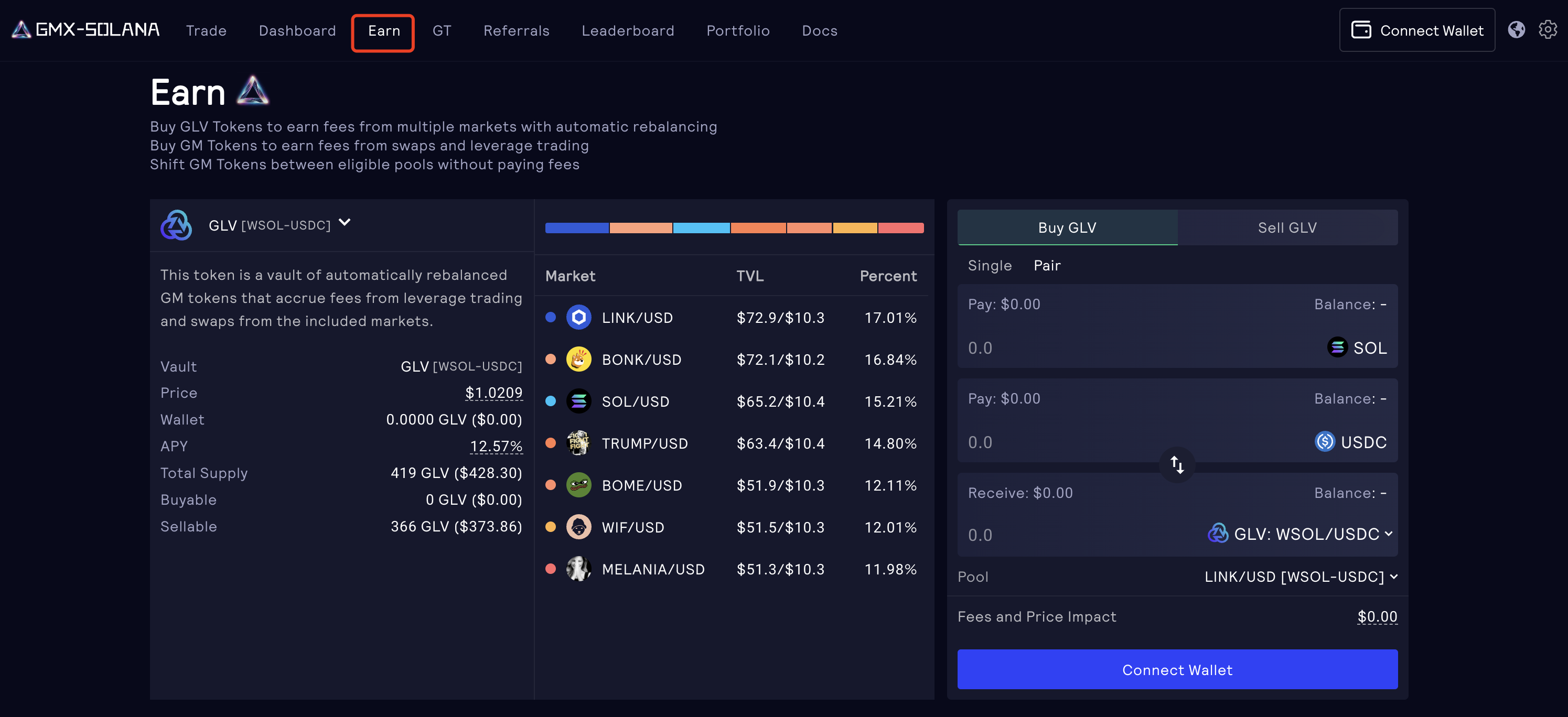Open the Trade menu item
The image size is (1568, 717).
(x=206, y=30)
